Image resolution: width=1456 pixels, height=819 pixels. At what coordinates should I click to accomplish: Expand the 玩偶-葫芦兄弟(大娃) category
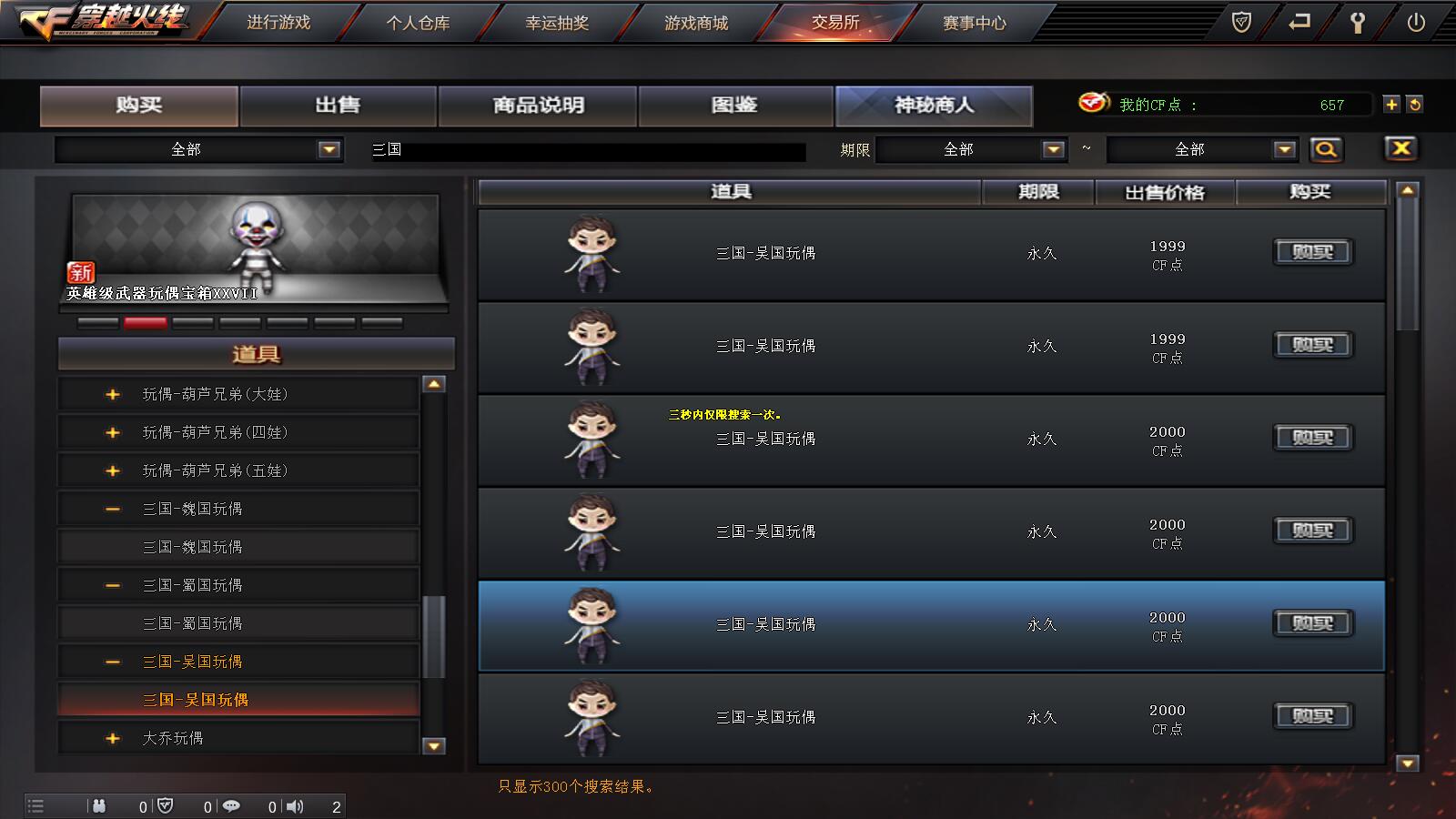tap(112, 394)
